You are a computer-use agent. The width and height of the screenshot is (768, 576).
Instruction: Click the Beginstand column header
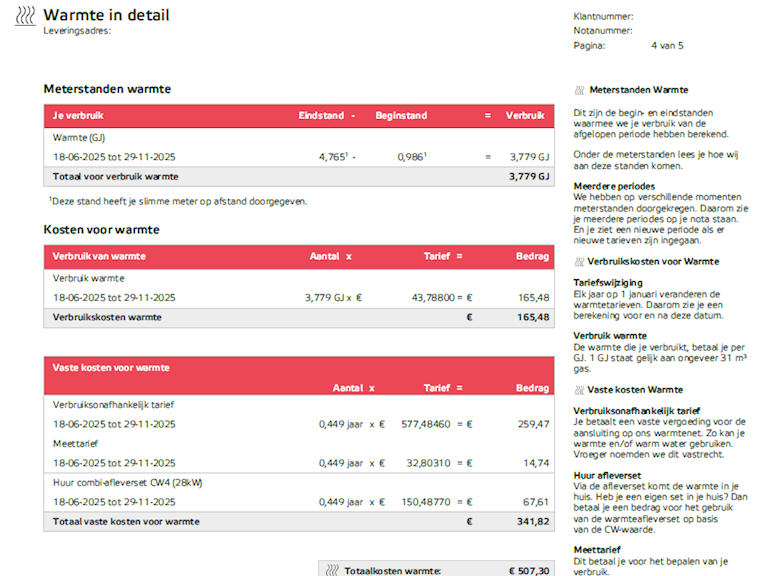(x=401, y=116)
